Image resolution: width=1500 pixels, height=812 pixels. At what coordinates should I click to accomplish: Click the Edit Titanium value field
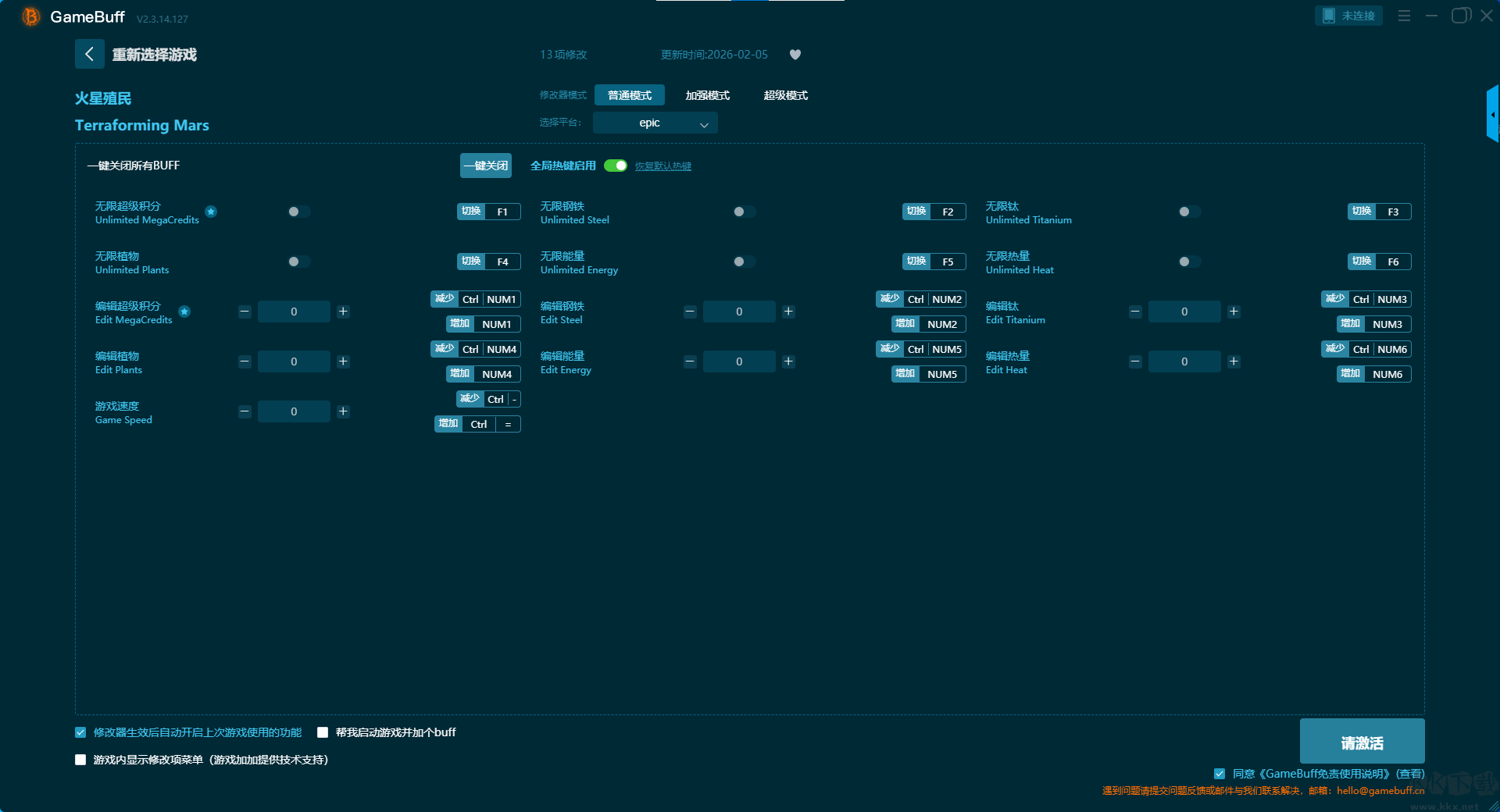tap(1184, 312)
